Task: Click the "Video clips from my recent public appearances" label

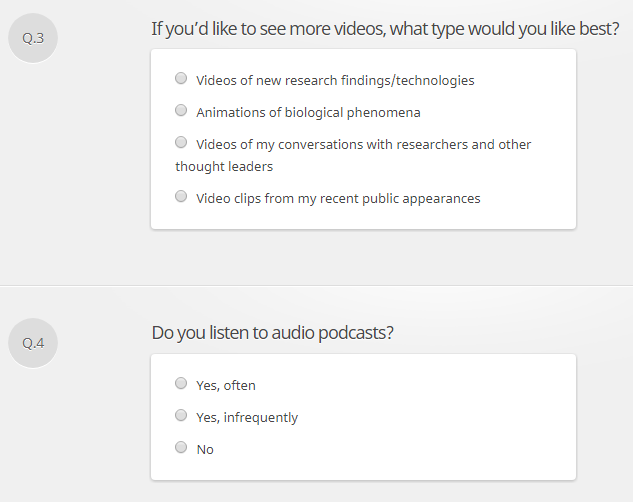Action: pos(338,198)
